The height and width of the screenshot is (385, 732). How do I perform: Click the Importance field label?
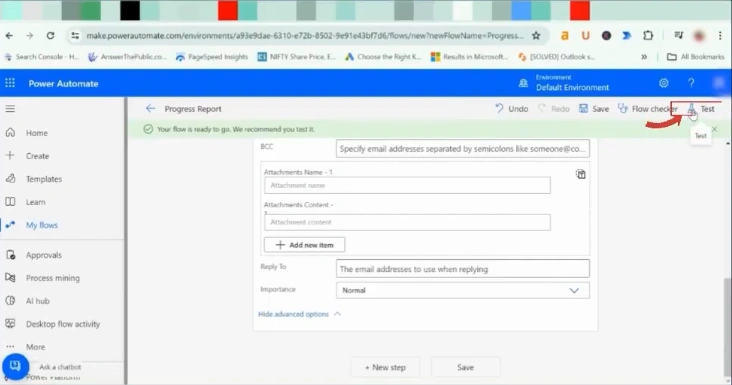pos(278,289)
